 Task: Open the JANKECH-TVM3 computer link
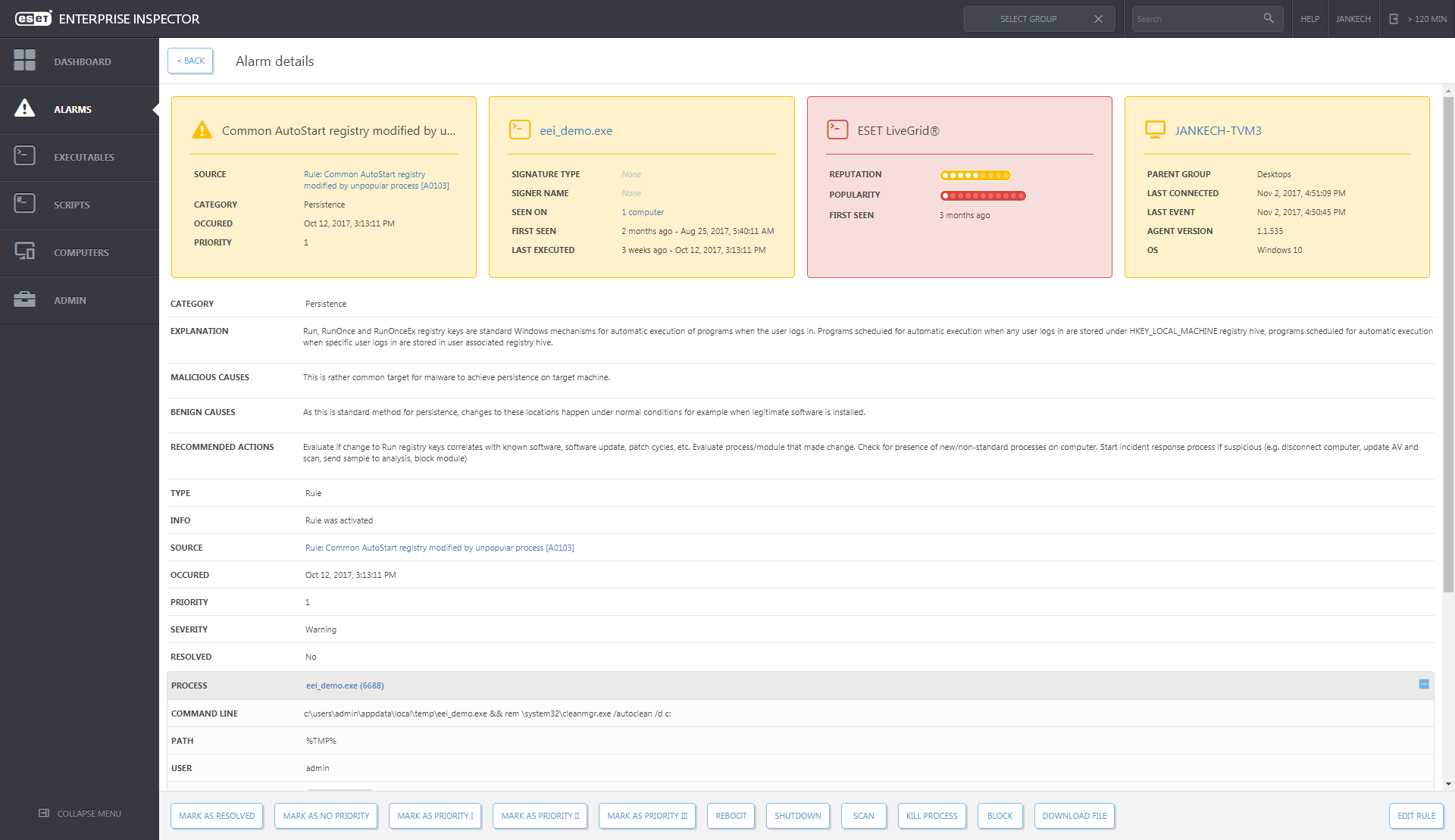tap(1219, 130)
